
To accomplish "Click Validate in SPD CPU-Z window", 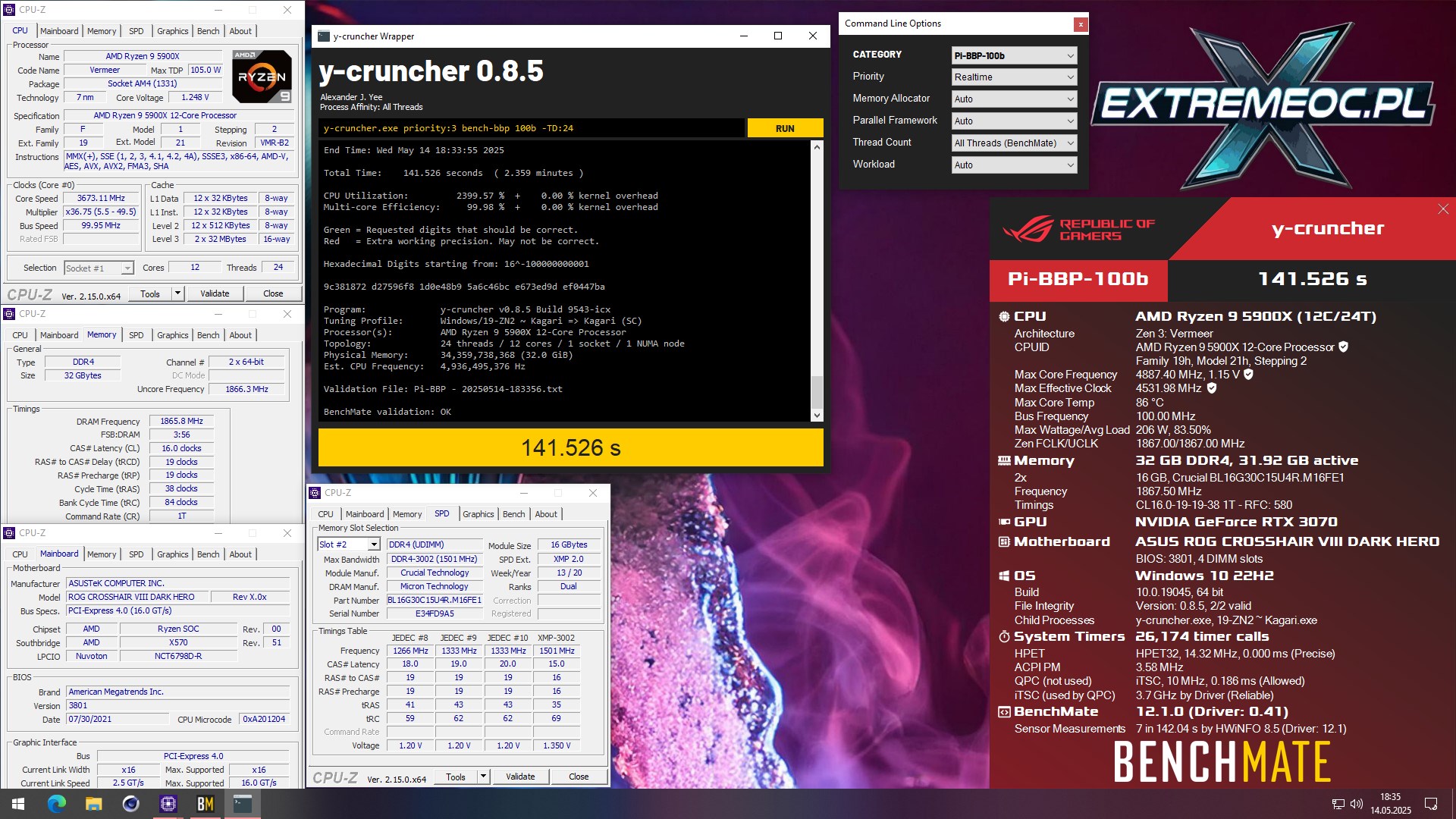I will (520, 777).
